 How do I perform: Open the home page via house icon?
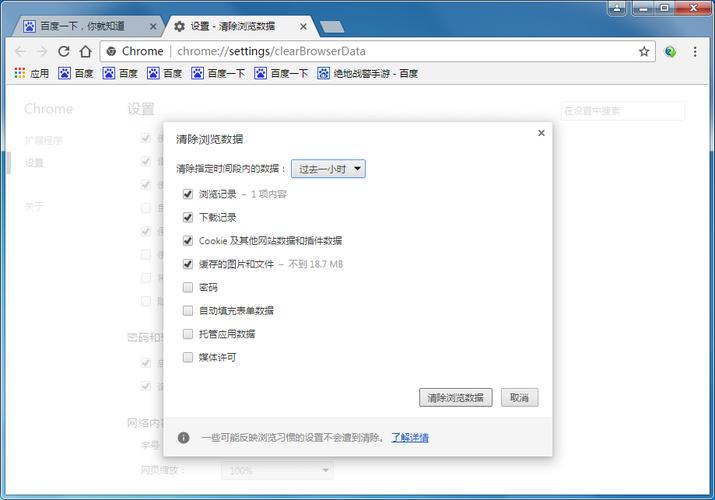click(85, 52)
